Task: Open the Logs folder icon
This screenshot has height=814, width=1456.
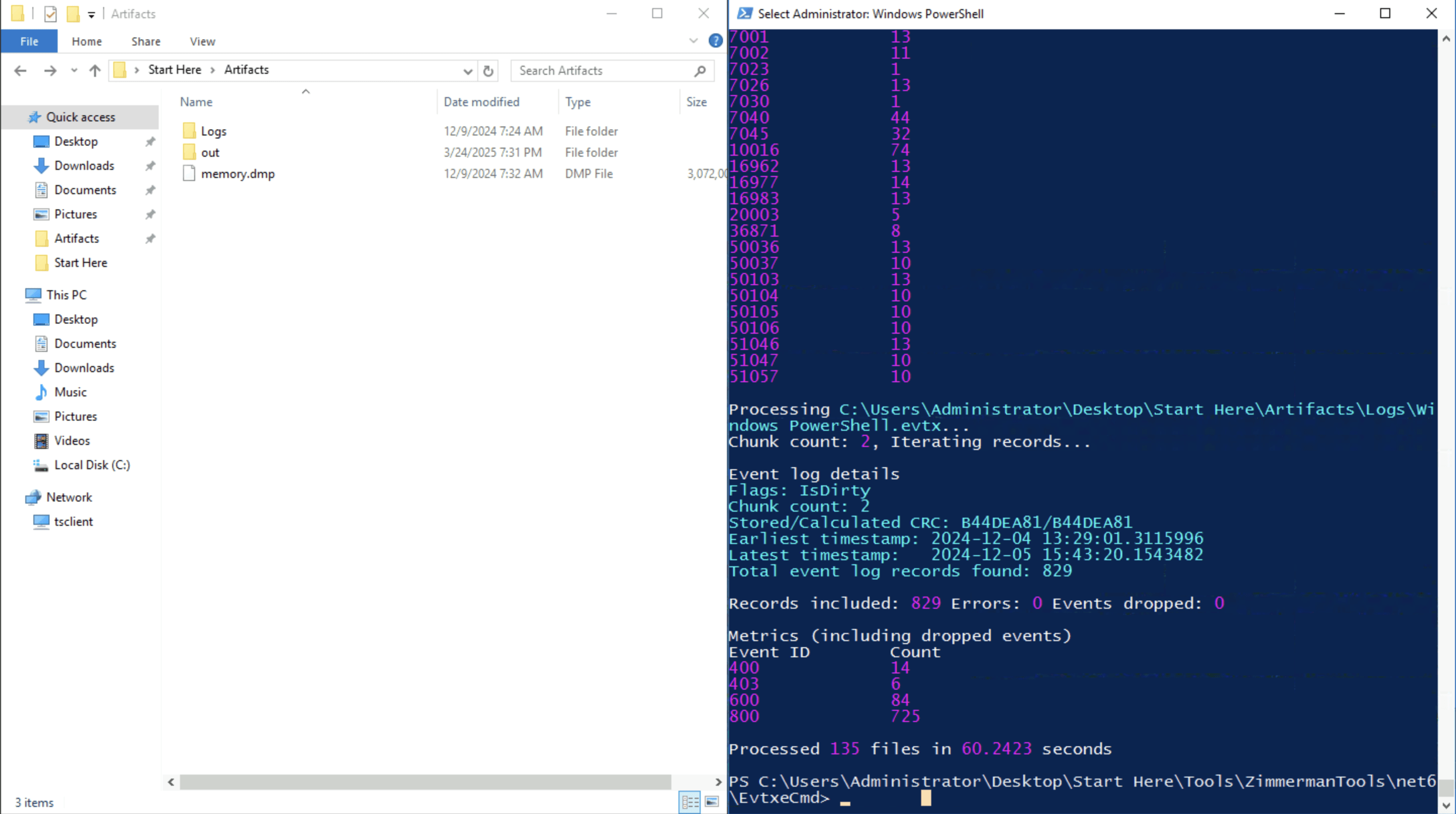Action: pyautogui.click(x=190, y=131)
